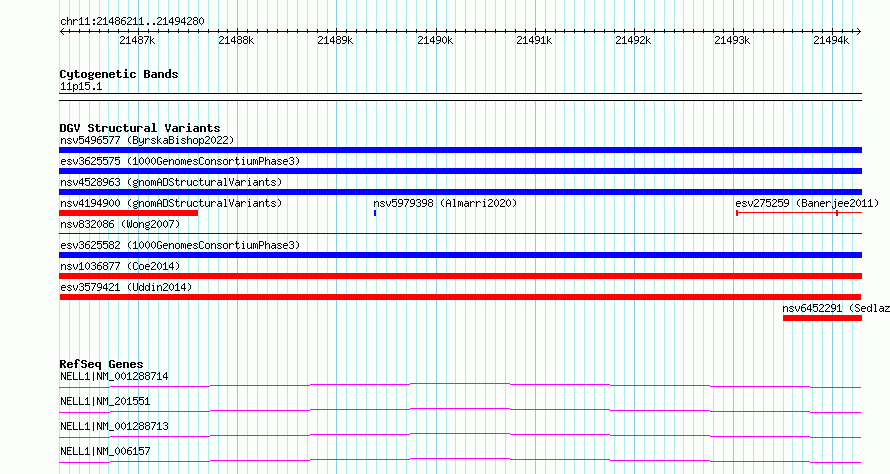The height and width of the screenshot is (474, 890).
Task: Click the DGV Structural Variants track title
Action: 140,128
